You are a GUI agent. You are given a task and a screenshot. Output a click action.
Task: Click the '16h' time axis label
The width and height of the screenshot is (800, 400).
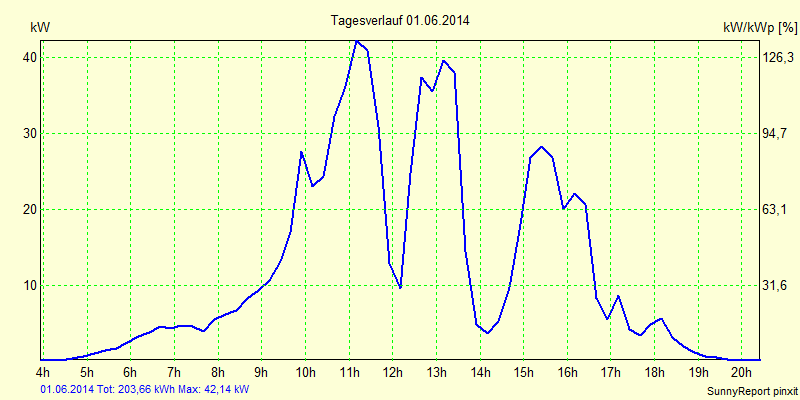(567, 371)
